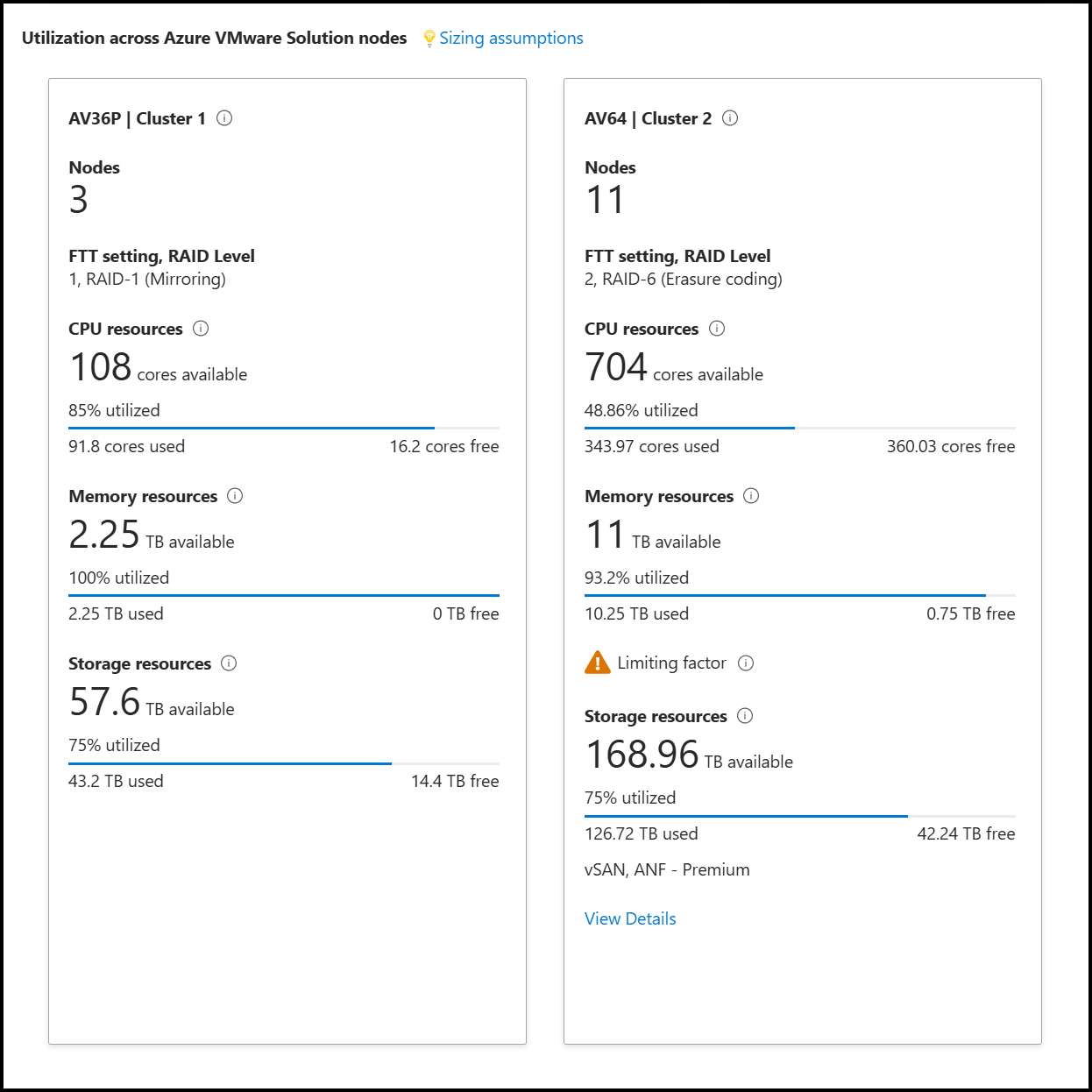This screenshot has width=1092, height=1092.
Task: Select the 'AV64 | Cluster 2' heading
Action: click(648, 118)
